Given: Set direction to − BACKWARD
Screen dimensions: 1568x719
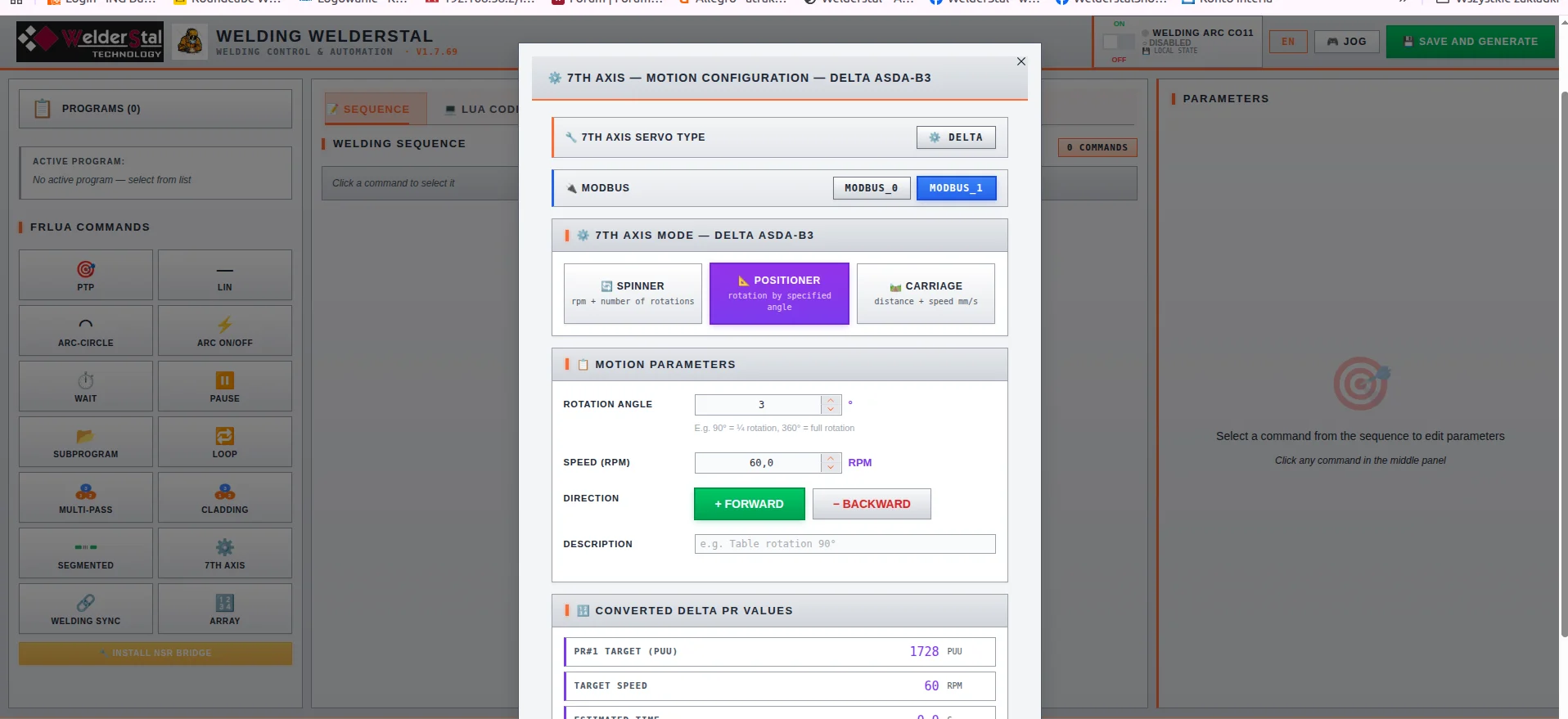Looking at the screenshot, I should coord(872,504).
